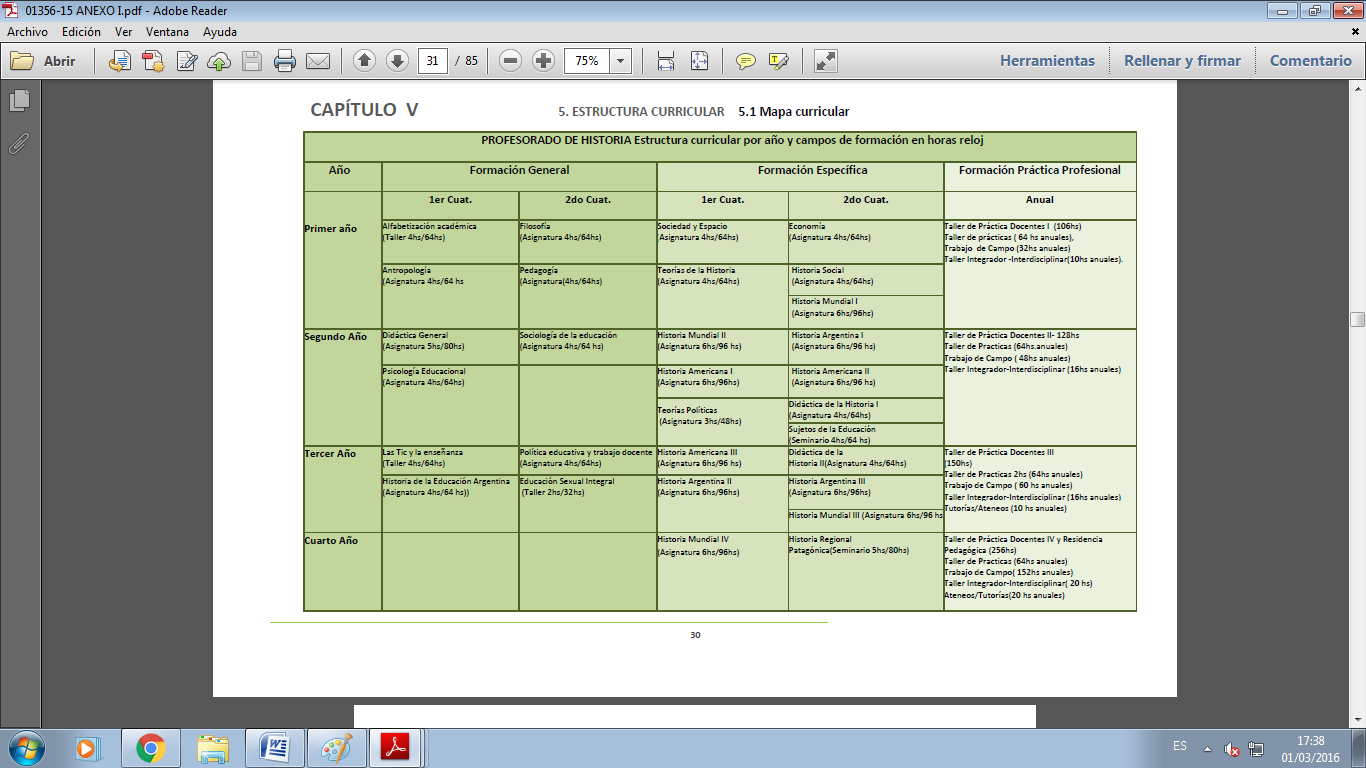Click the 'Primer año' row label
1366x768 pixels.
(x=330, y=229)
